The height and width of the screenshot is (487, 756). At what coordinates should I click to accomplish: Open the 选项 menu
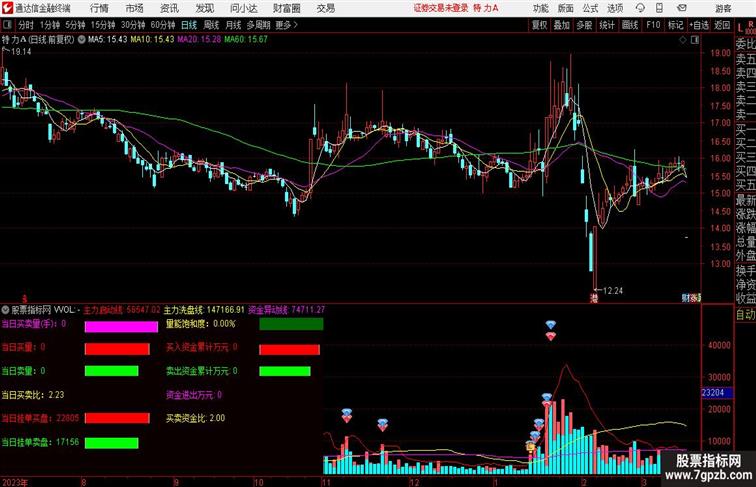click(x=615, y=8)
